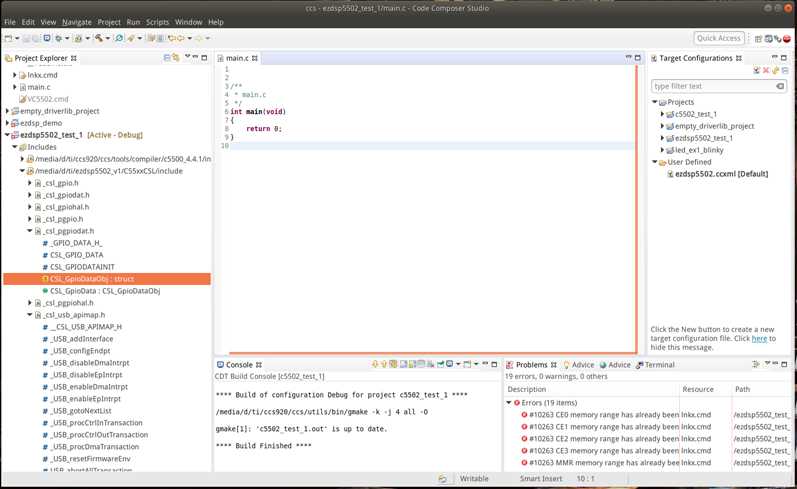797x489 pixels.
Task: Click the 'return 0;' line in editor
Action: [264, 129]
